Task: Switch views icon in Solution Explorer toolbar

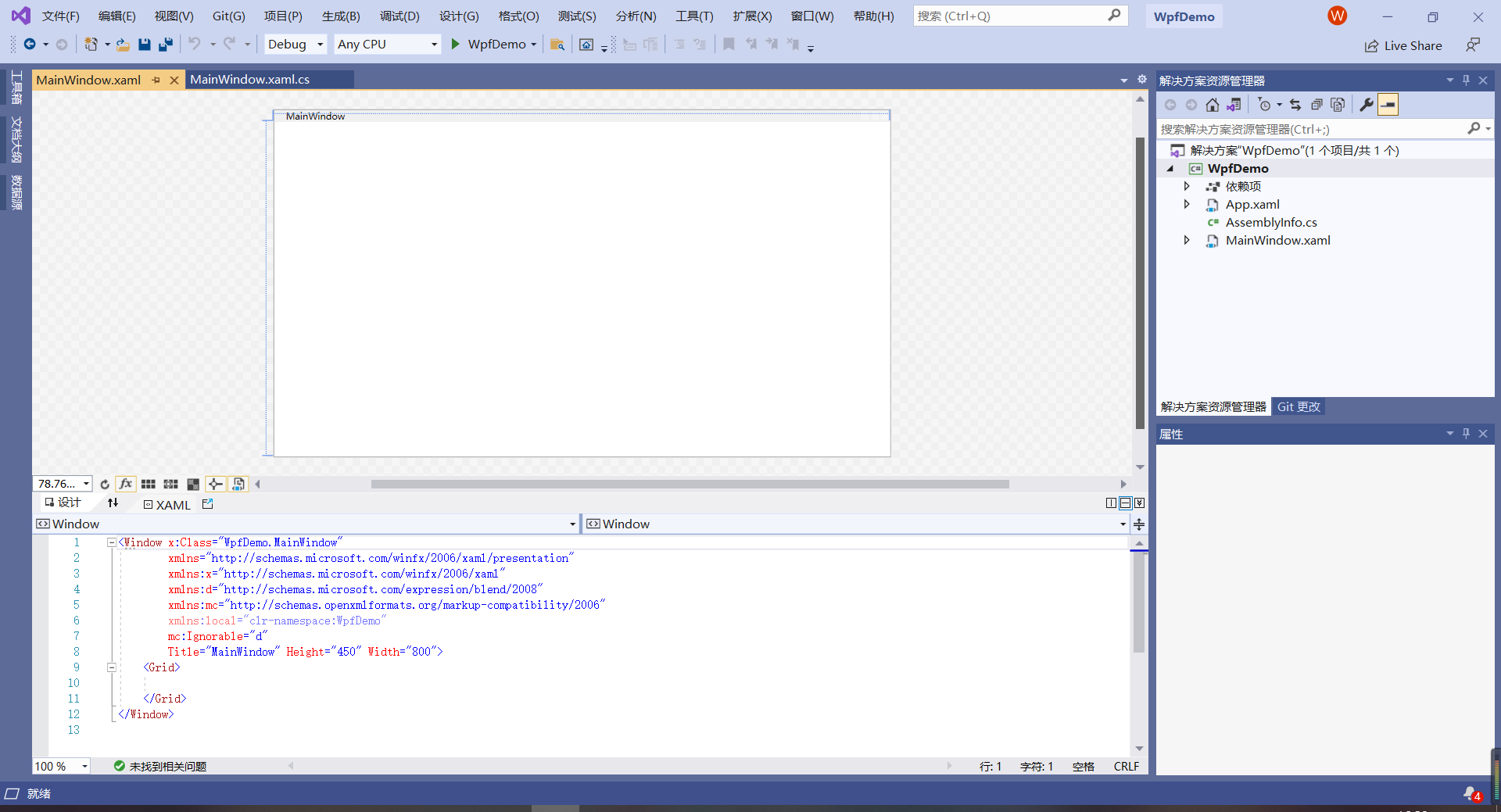Action: point(1234,105)
